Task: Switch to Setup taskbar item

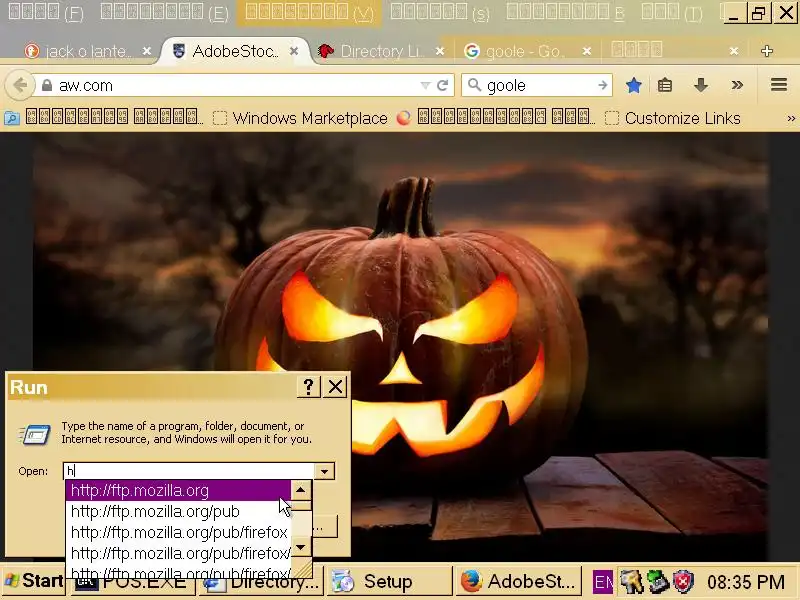Action: (x=390, y=582)
